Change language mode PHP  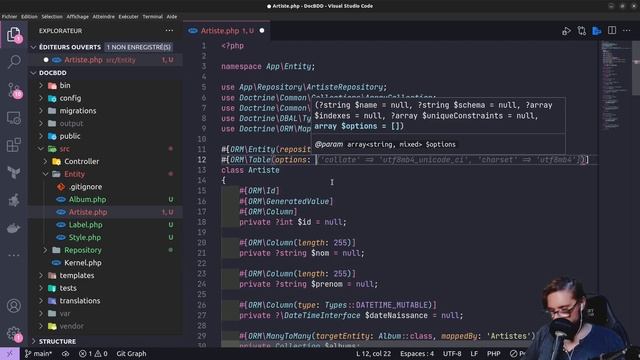coord(493,353)
